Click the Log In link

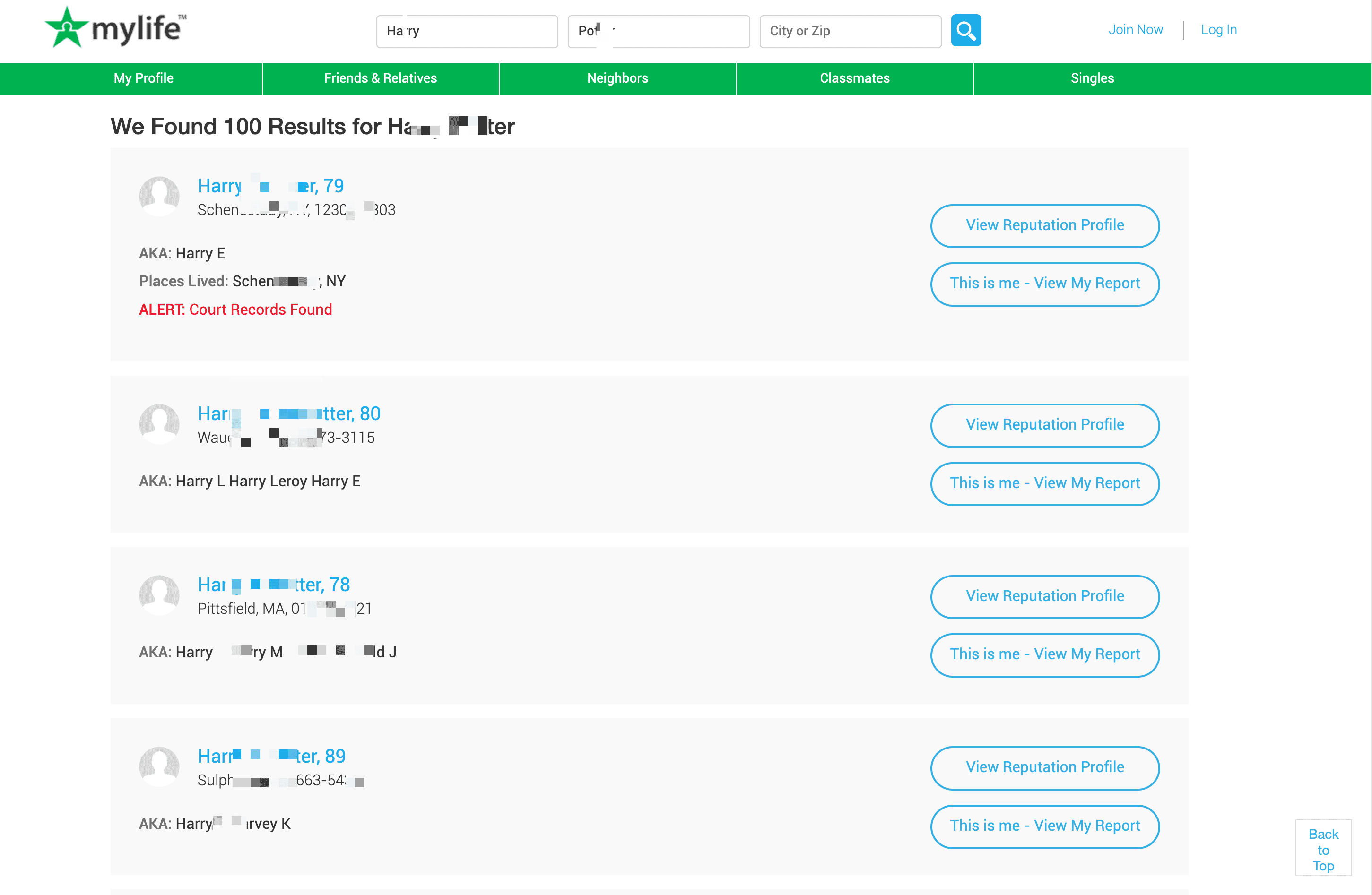(1219, 30)
